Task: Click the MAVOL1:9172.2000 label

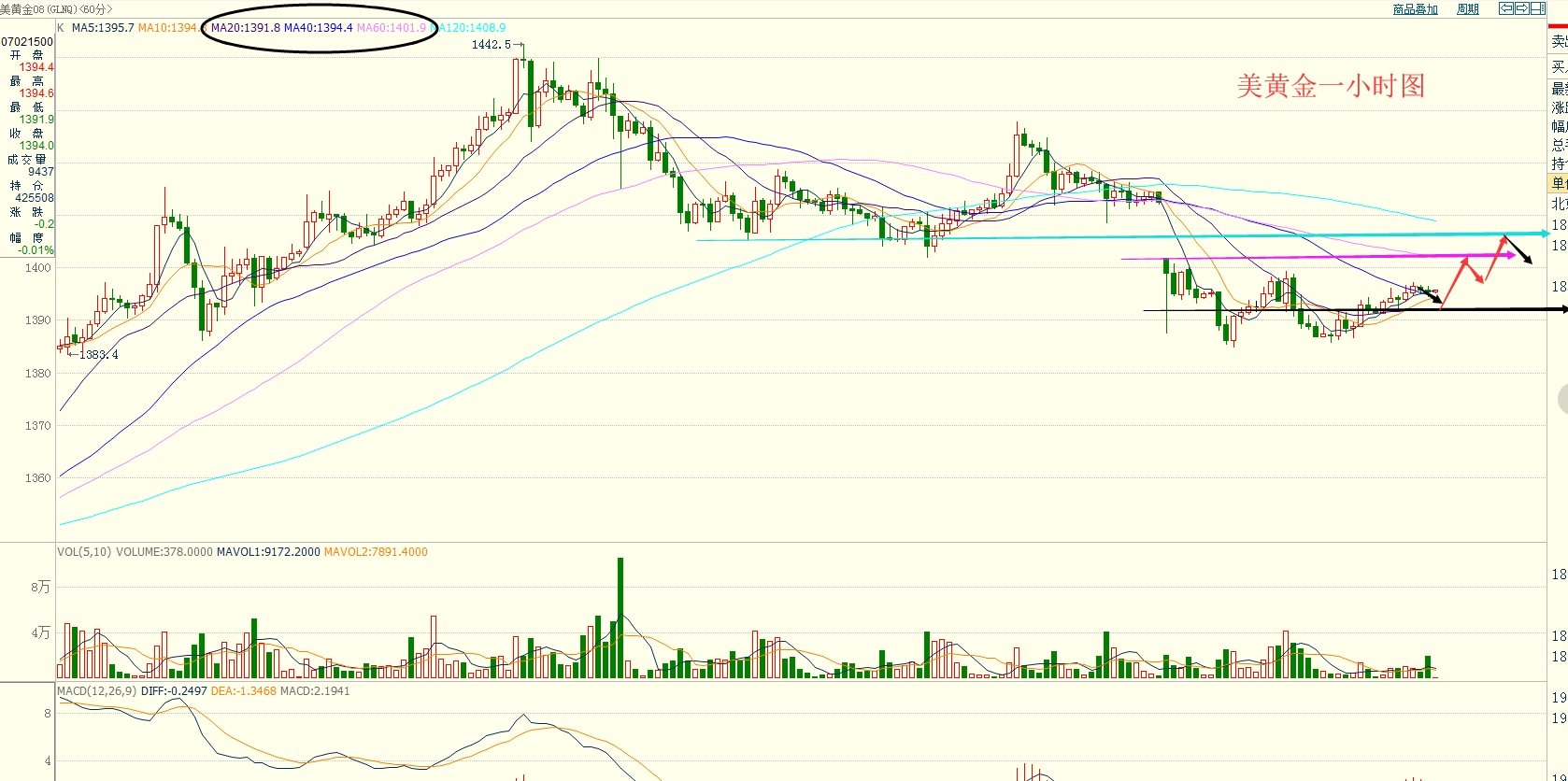Action: tap(268, 552)
